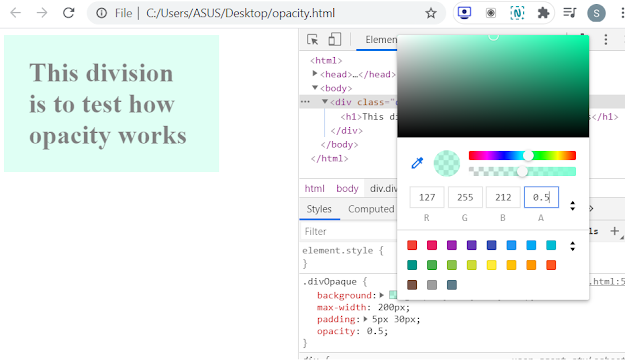Switch color format with RGBA stepper arrows

pos(572,206)
